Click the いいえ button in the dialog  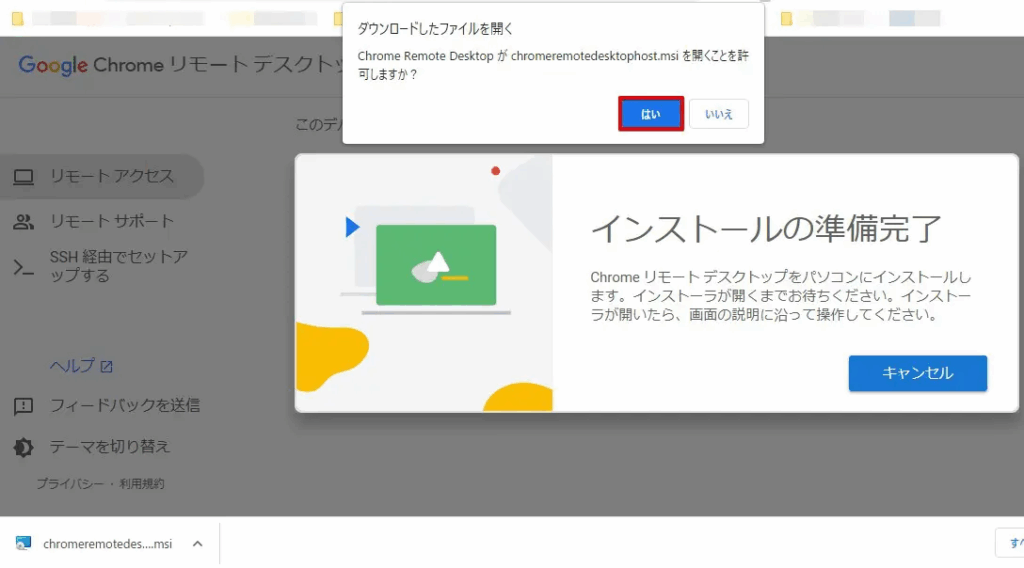pos(718,114)
